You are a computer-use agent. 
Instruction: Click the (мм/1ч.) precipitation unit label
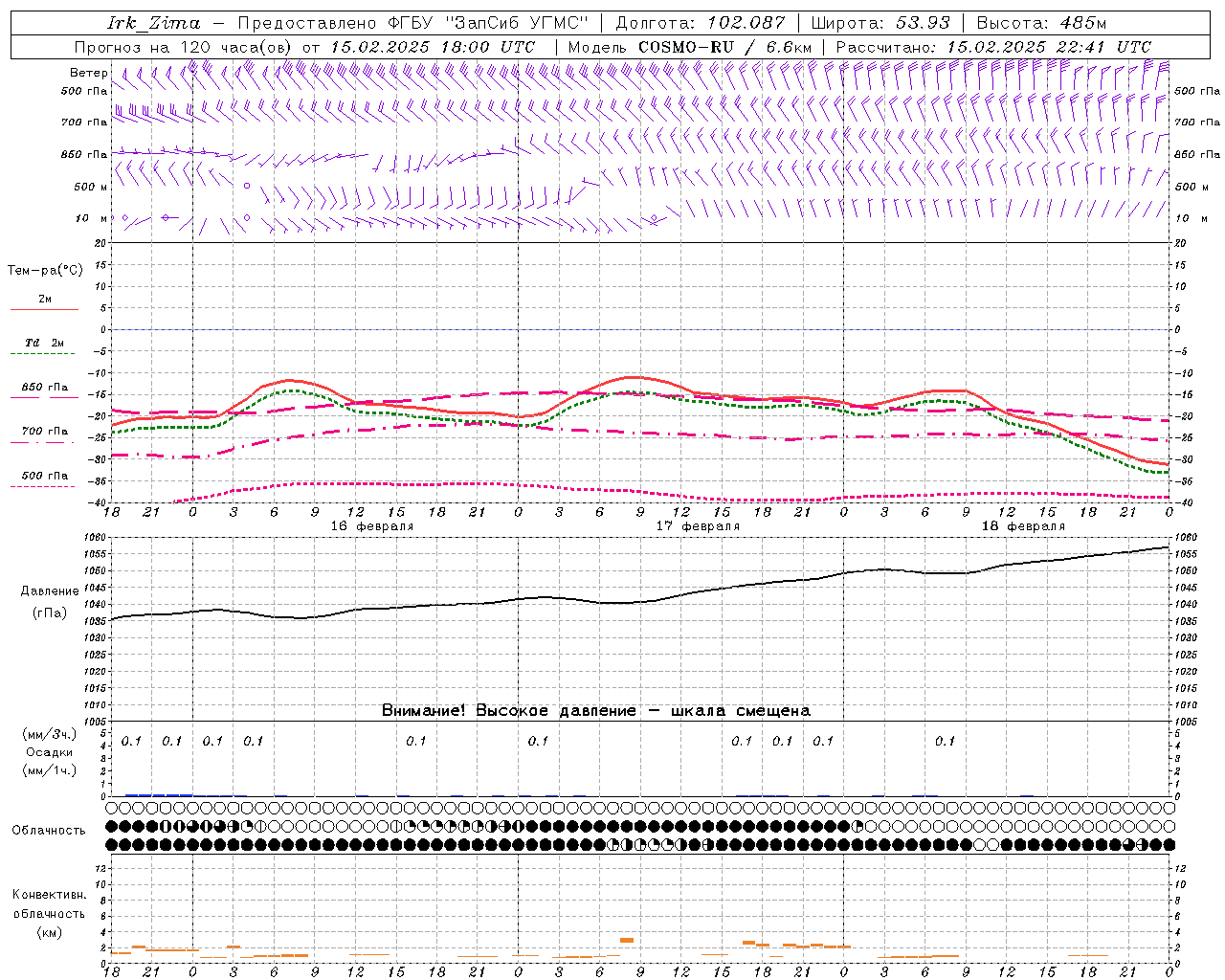click(x=50, y=770)
